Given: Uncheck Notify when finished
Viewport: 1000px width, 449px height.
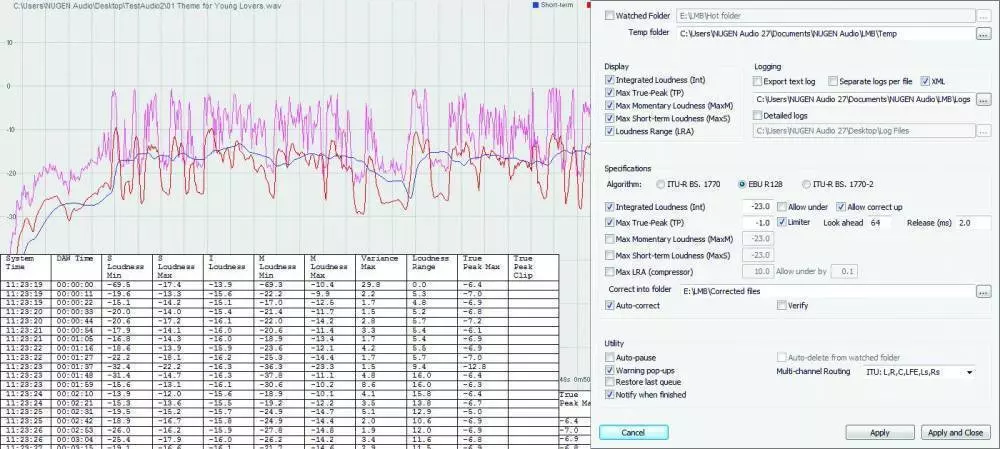Looking at the screenshot, I should [x=610, y=395].
